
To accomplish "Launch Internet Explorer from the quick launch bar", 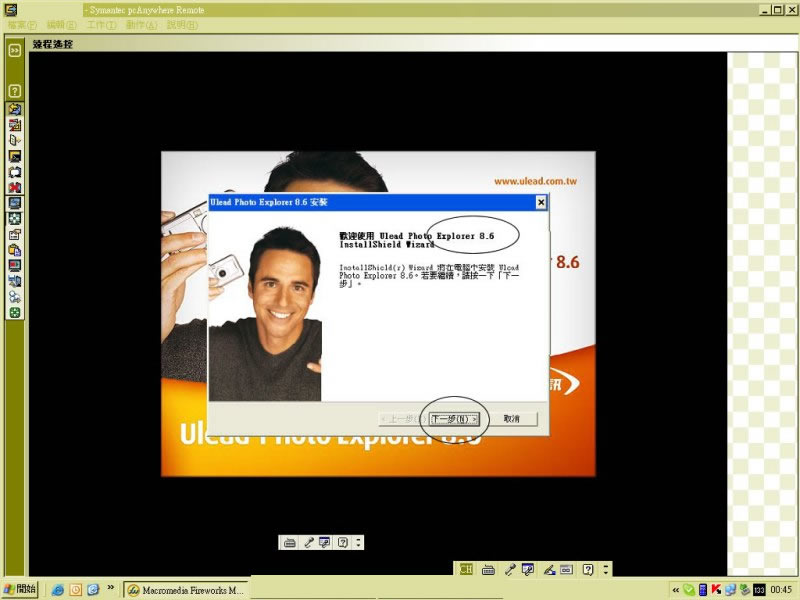I will point(58,590).
